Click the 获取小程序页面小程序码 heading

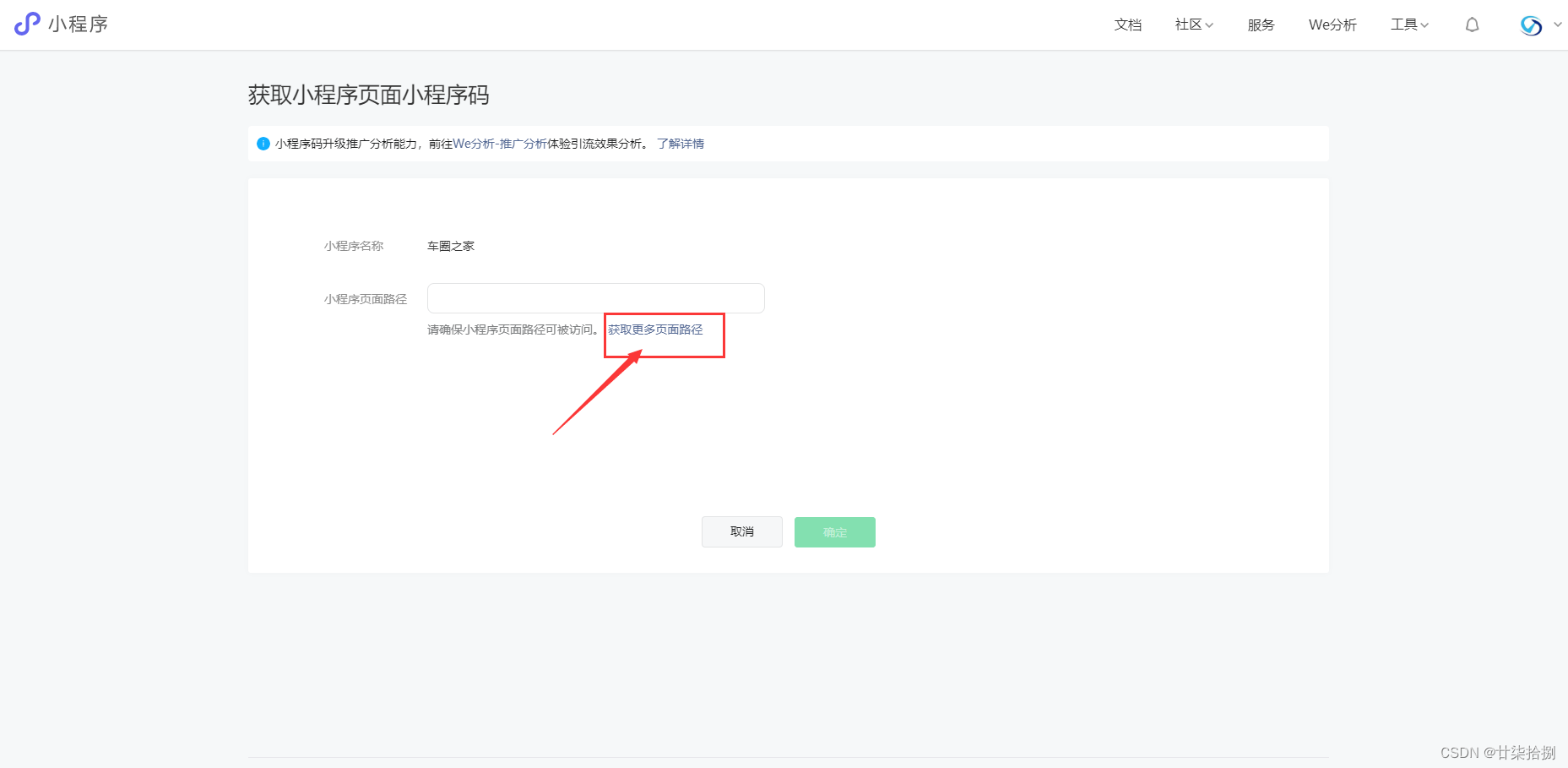369,95
